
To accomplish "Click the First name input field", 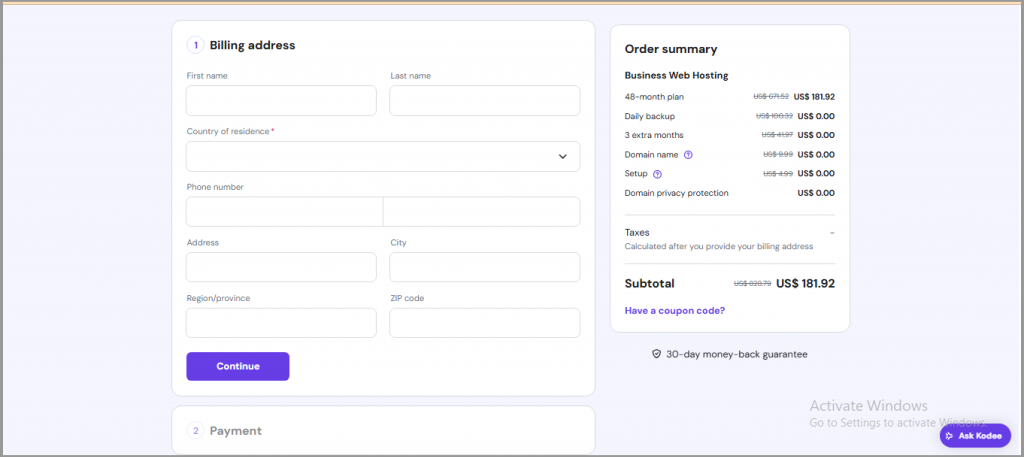I will coord(281,101).
